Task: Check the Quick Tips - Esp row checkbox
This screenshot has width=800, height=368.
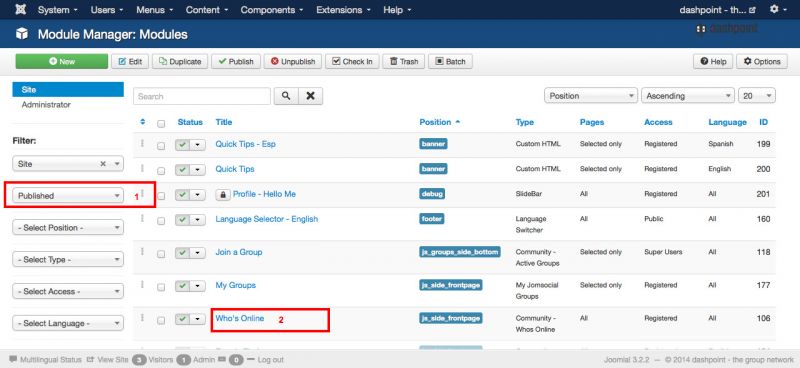Action: [161, 145]
